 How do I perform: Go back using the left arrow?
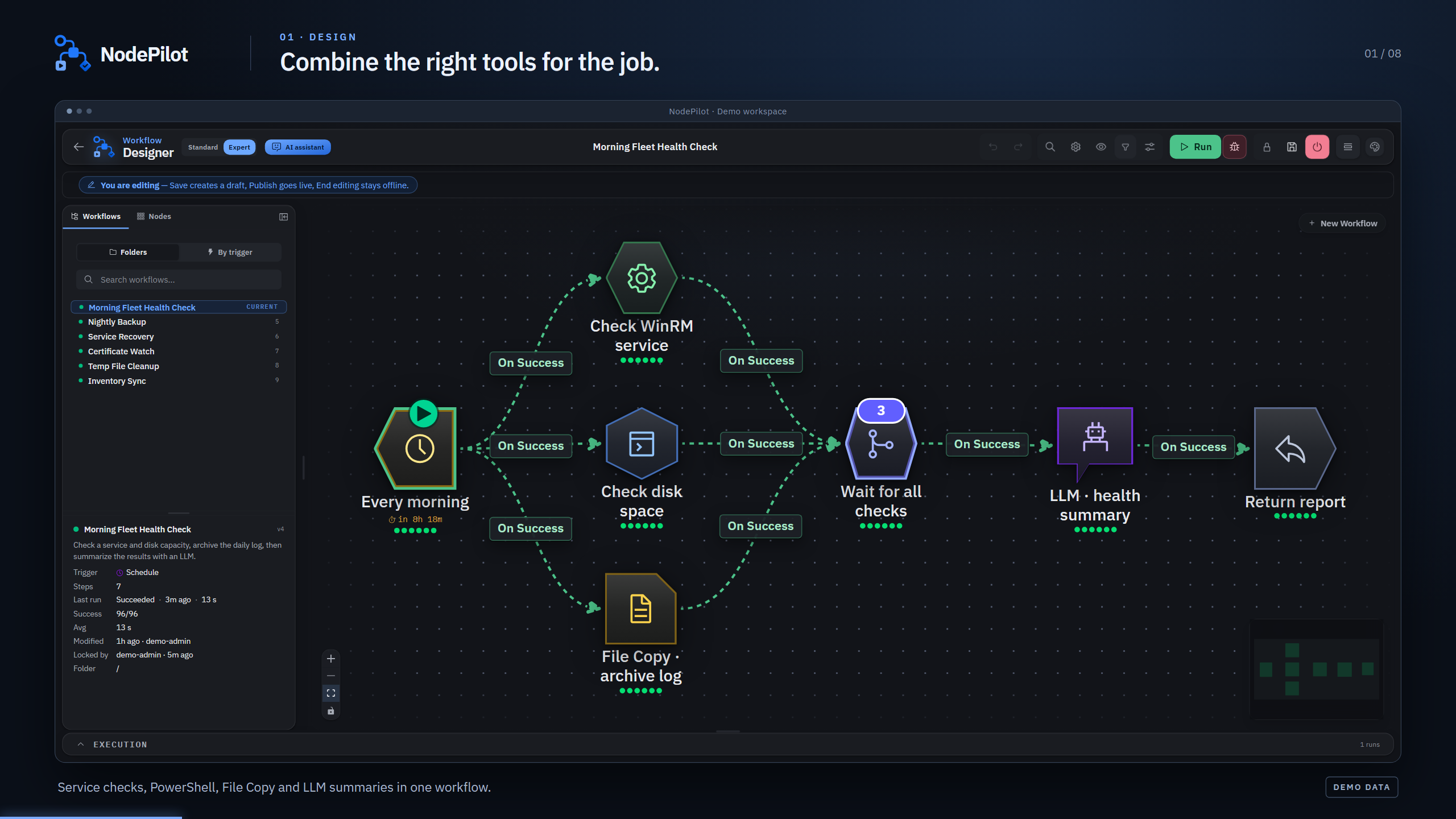pos(78,147)
